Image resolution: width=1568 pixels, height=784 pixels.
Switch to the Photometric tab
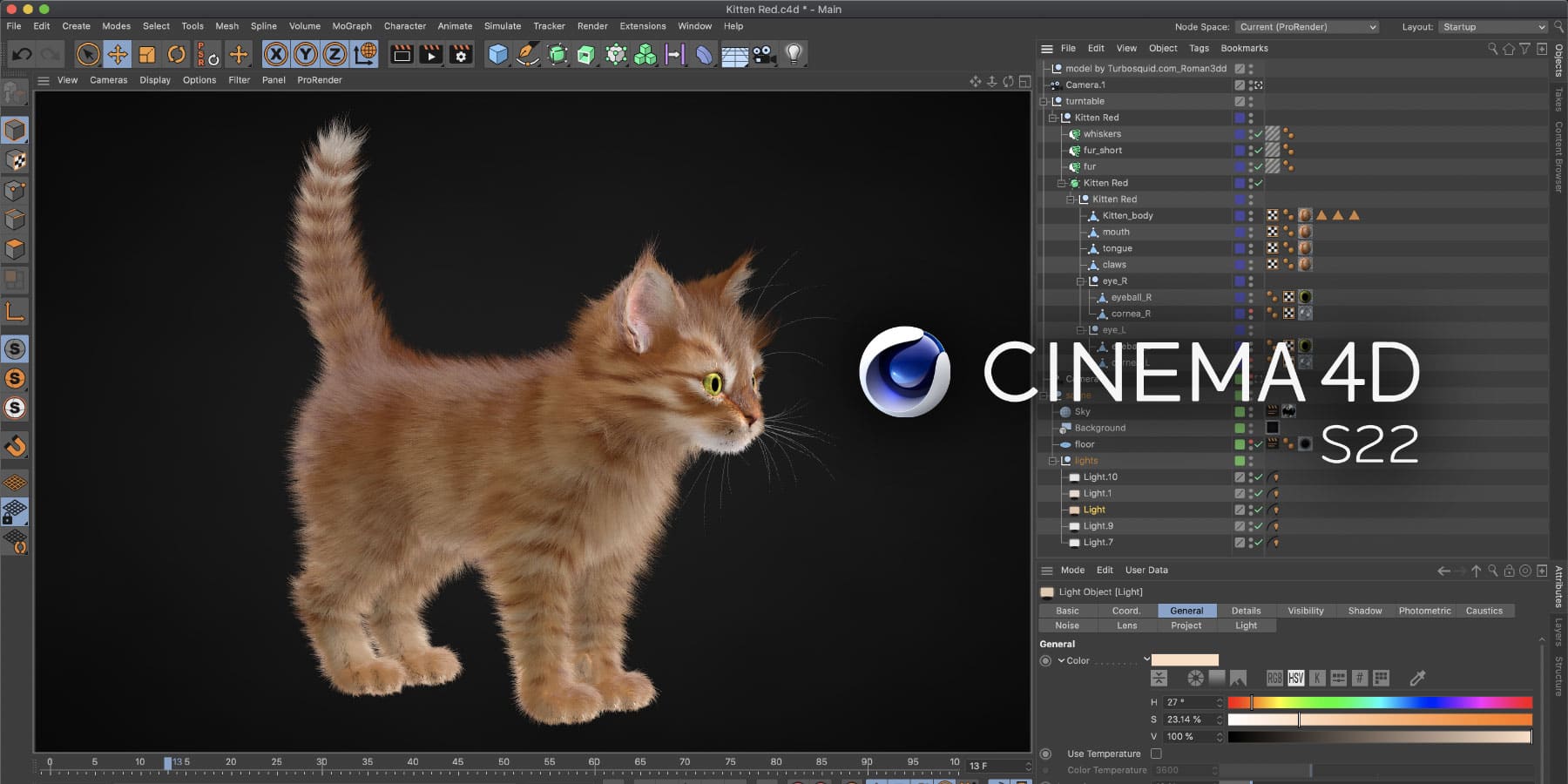pos(1425,611)
